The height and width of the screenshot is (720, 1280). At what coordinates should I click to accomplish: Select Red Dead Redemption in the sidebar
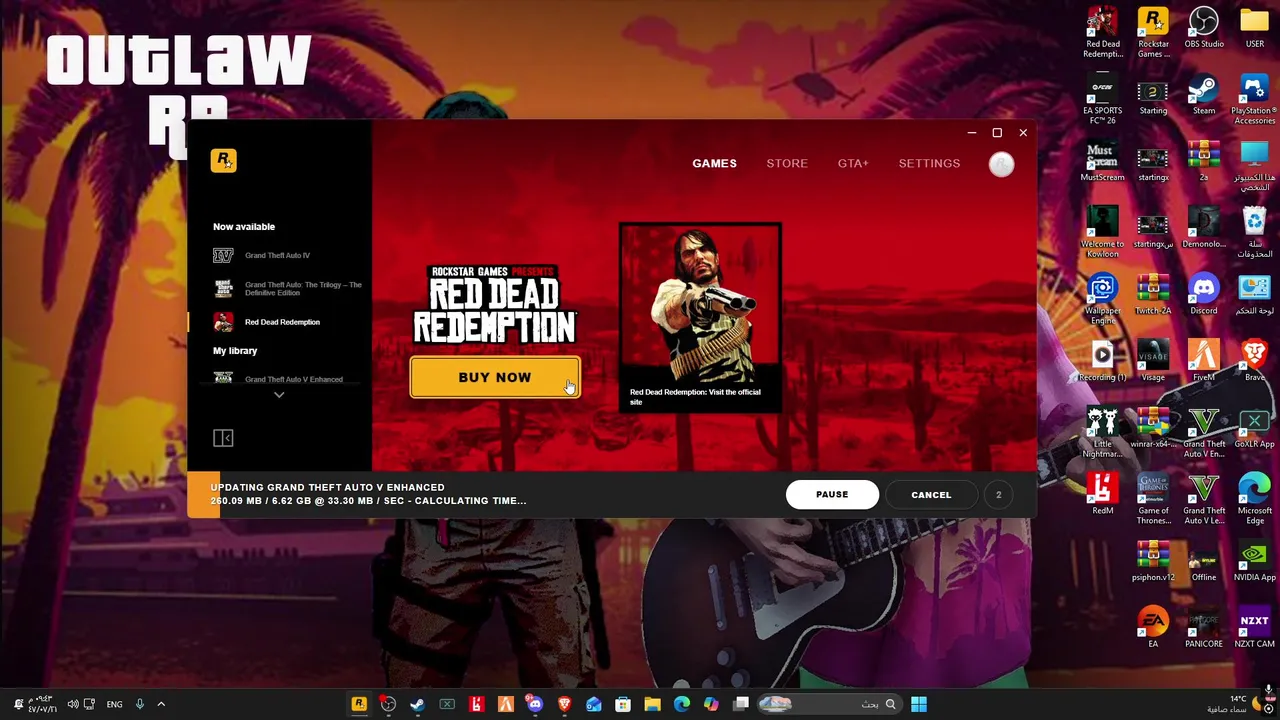click(x=267, y=322)
